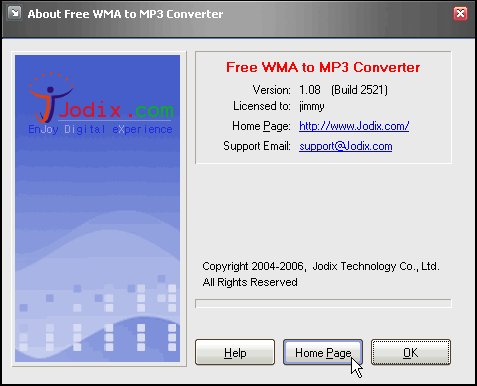Screen dimensions: 477x386
Task: Click the About Free WMA to MP3 Converter title
Action: 125,14
